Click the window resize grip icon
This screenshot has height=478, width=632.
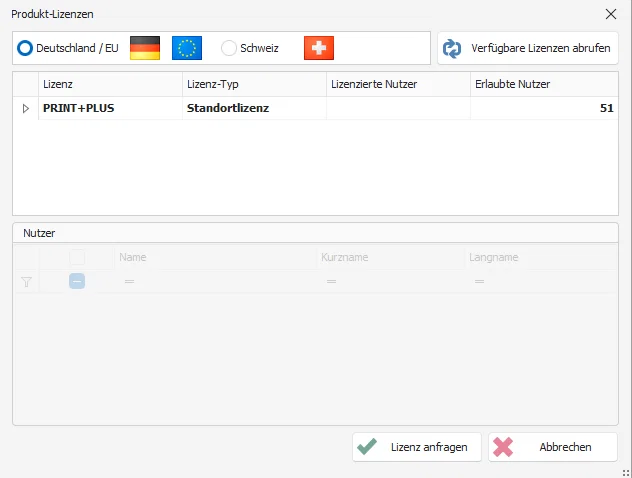tap(626, 473)
